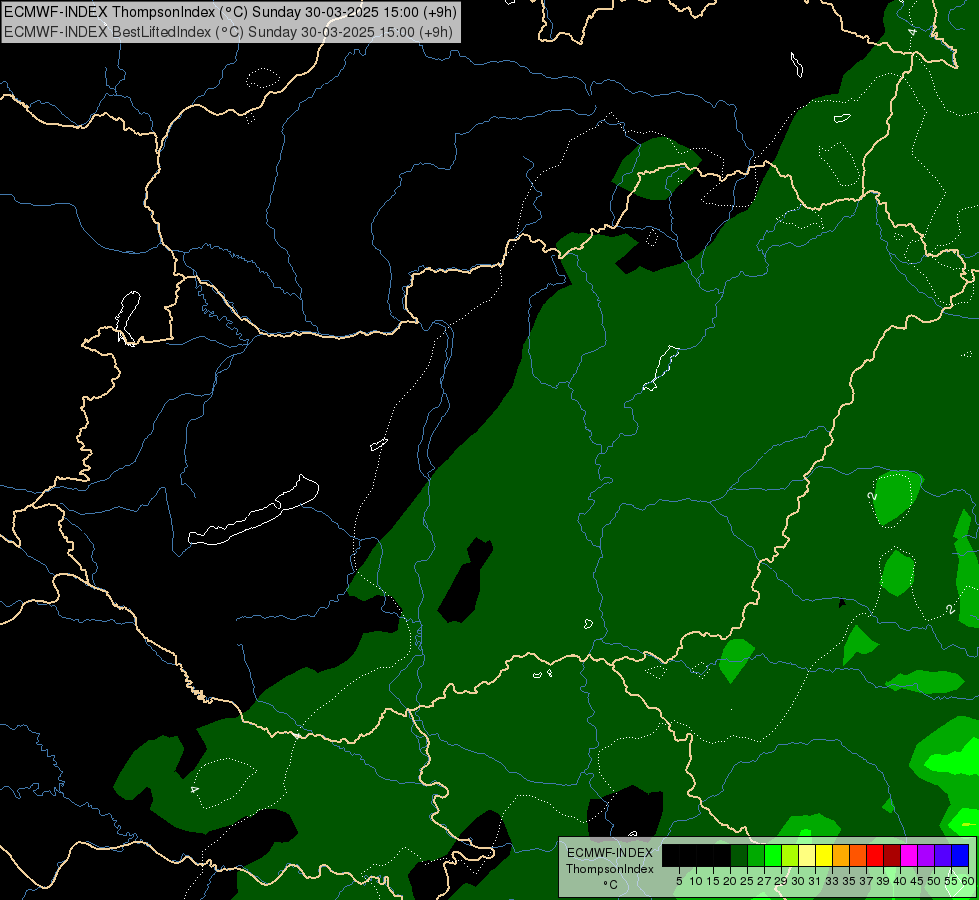Click the magenta 40-45 legend swatch

coord(910,855)
